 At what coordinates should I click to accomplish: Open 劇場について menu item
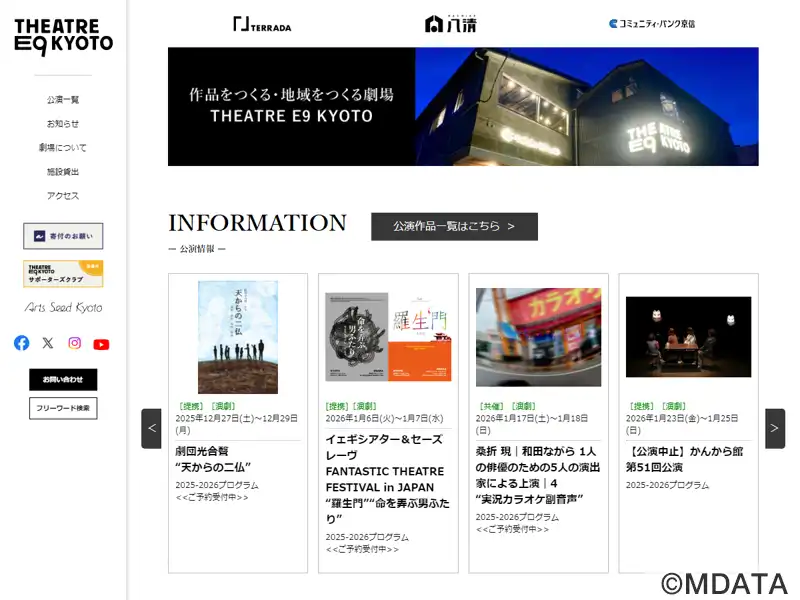63,147
